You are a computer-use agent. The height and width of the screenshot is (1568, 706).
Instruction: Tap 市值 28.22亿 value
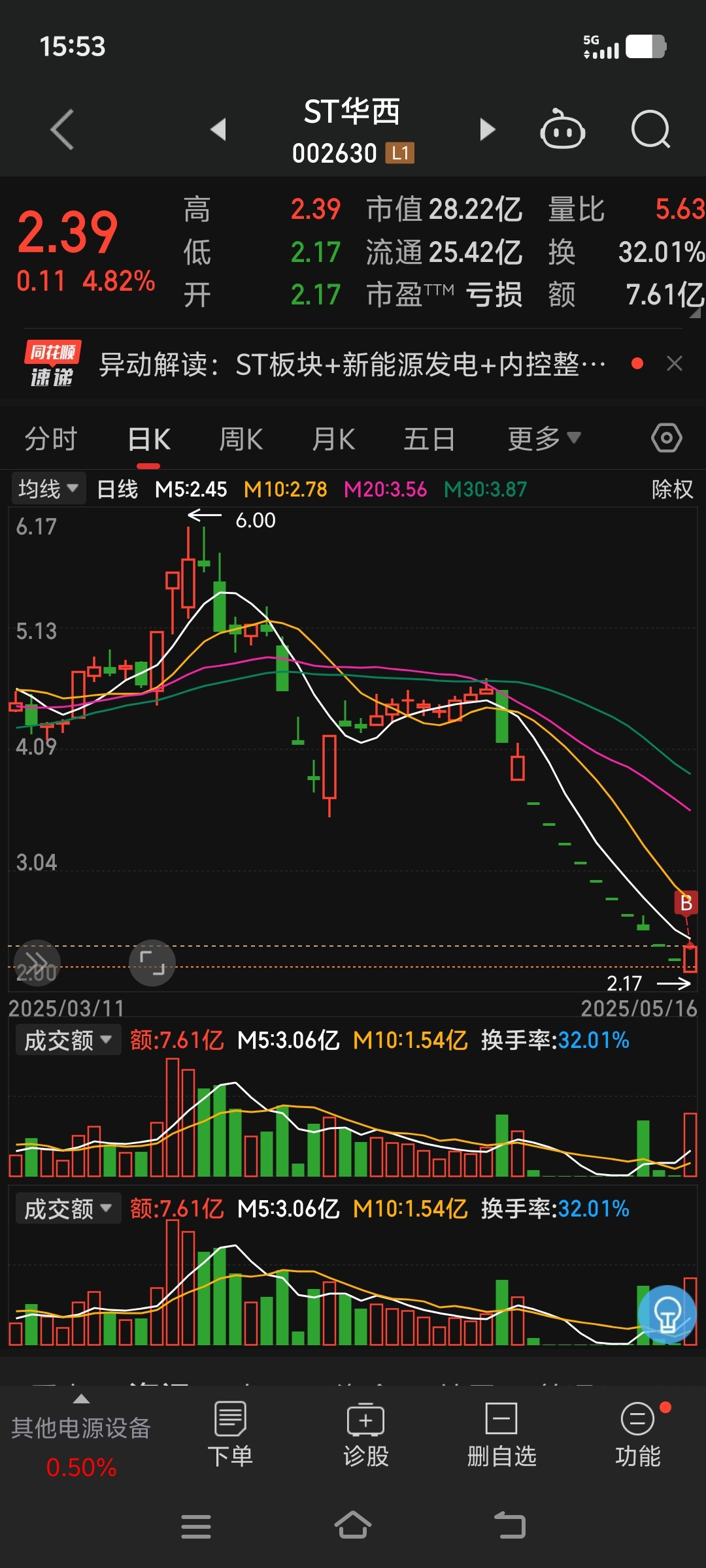(445, 210)
